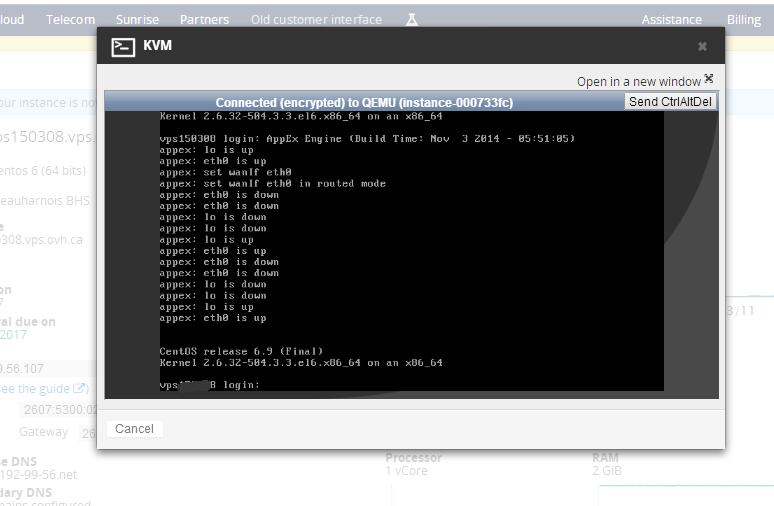Open the 'See the guide' link behind the dialog
Image resolution: width=774 pixels, height=506 pixels.
[43, 389]
